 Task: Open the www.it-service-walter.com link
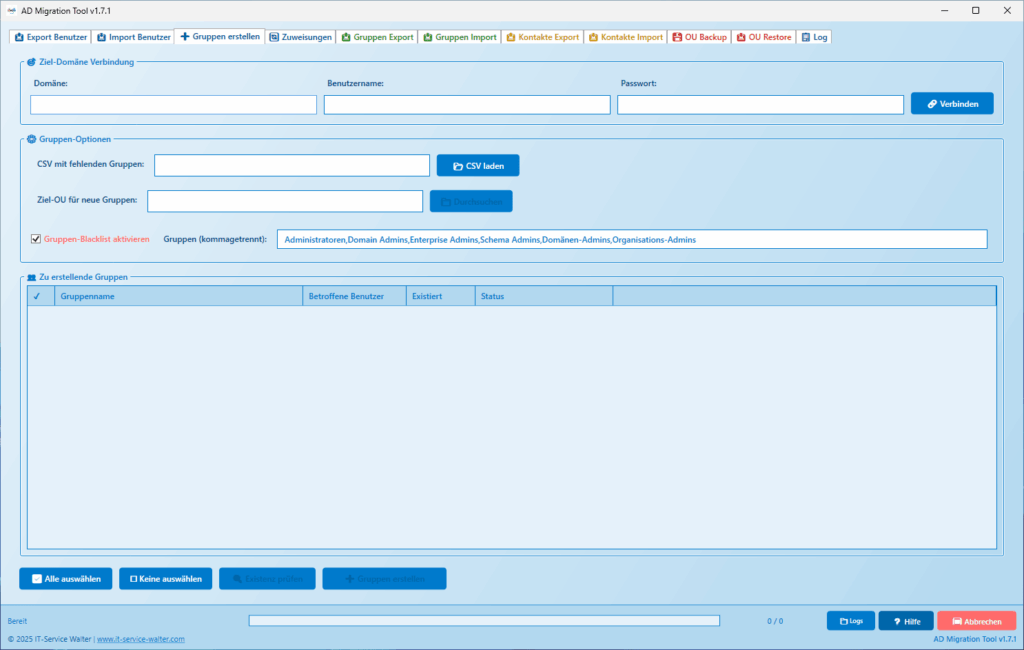[140, 639]
